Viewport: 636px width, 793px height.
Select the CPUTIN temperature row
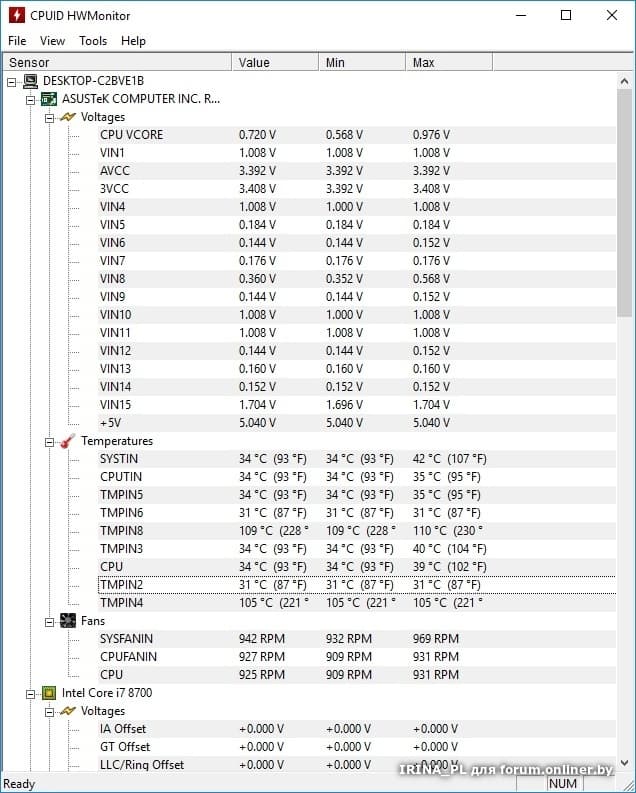pyautogui.click(x=357, y=477)
